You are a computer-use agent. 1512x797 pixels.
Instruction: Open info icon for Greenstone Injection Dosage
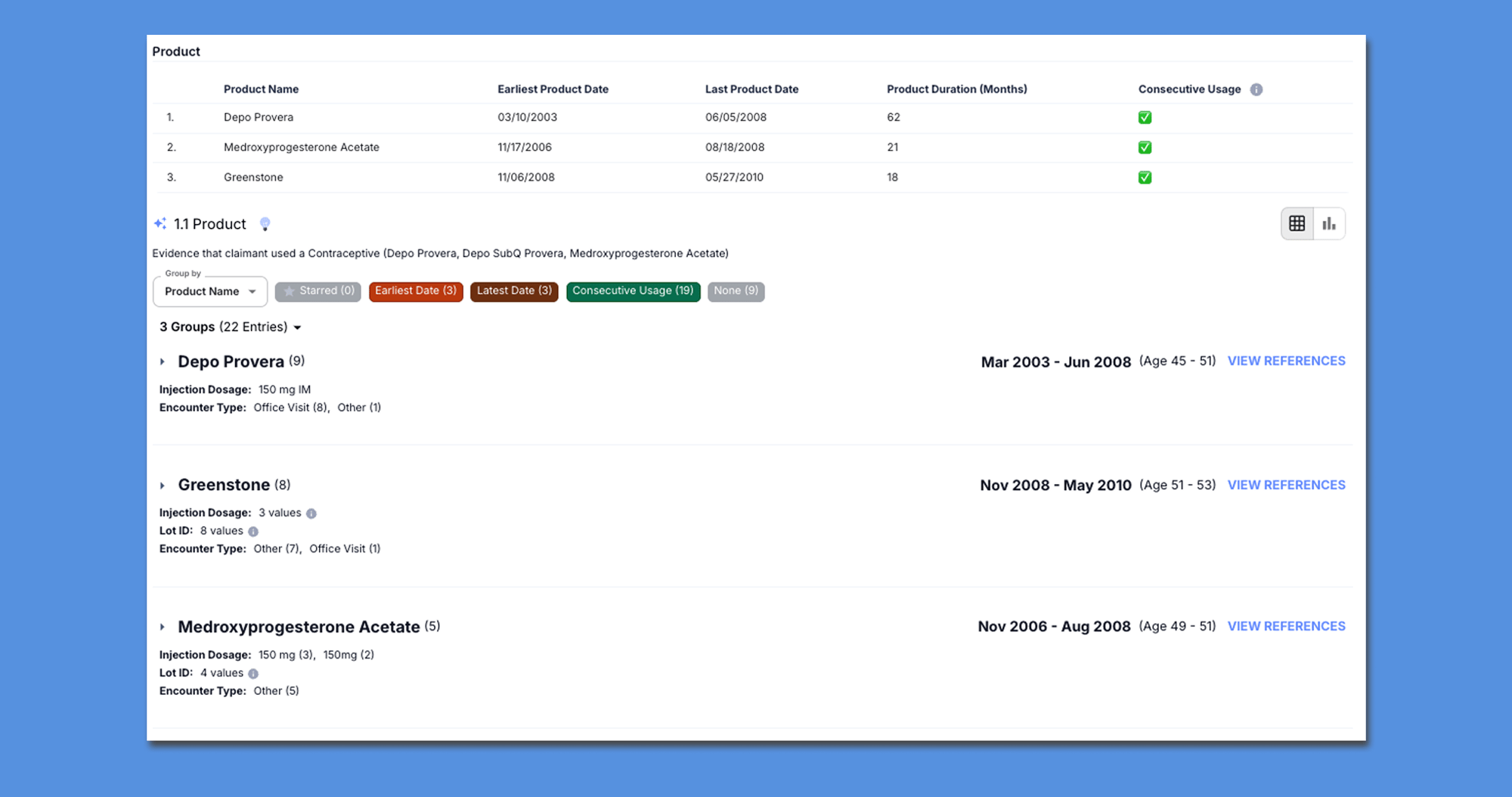pyautogui.click(x=311, y=513)
